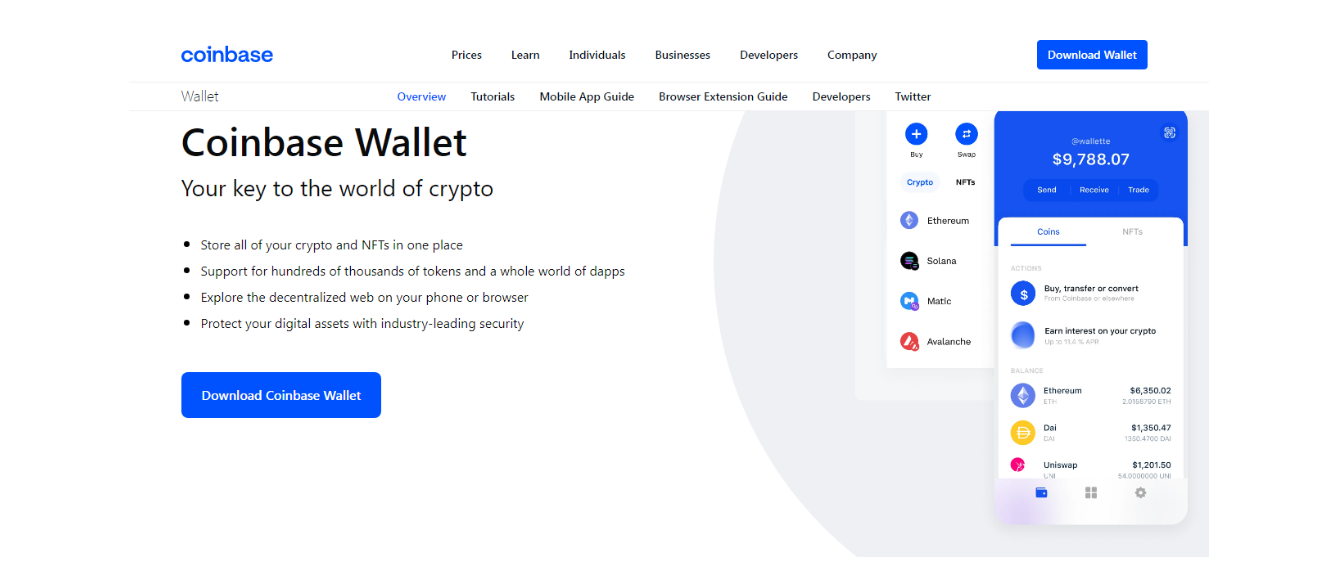Click the Coinbase logo
This screenshot has height=574, width=1338.
pyautogui.click(x=227, y=55)
